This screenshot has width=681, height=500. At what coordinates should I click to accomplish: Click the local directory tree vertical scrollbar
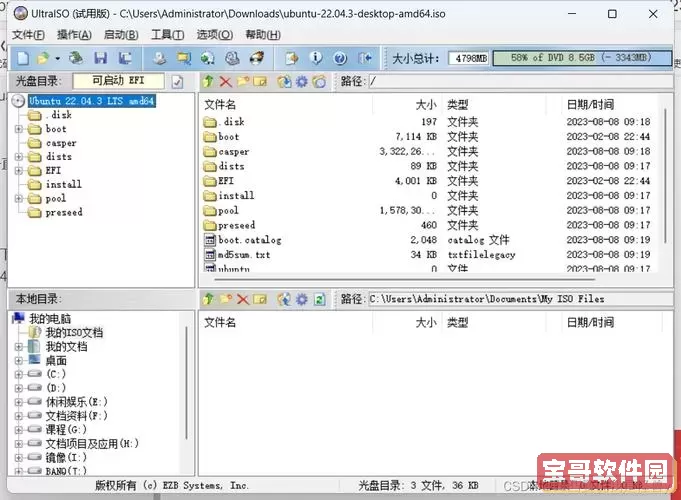187,382
